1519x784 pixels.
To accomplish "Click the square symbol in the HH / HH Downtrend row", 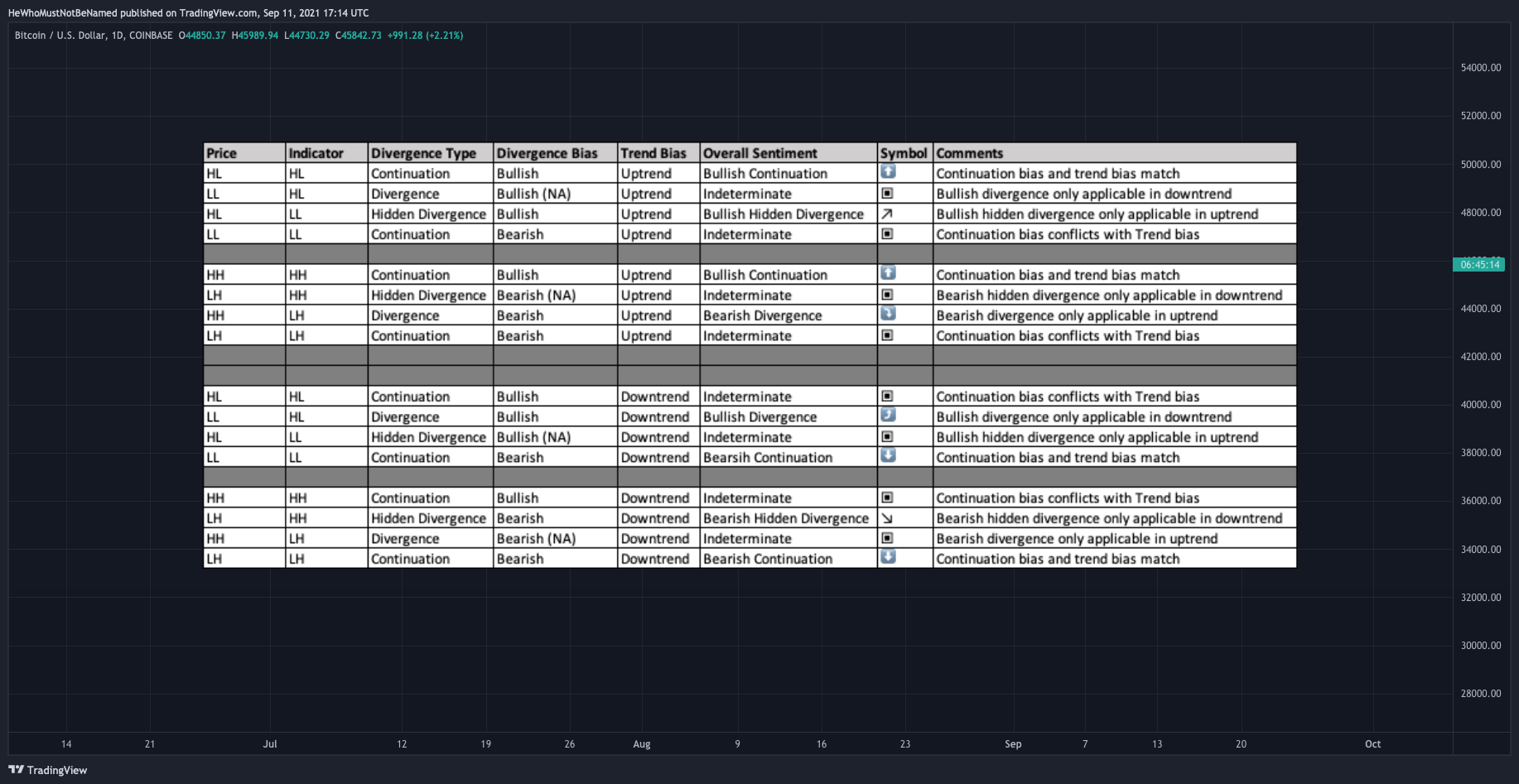I will (887, 498).
